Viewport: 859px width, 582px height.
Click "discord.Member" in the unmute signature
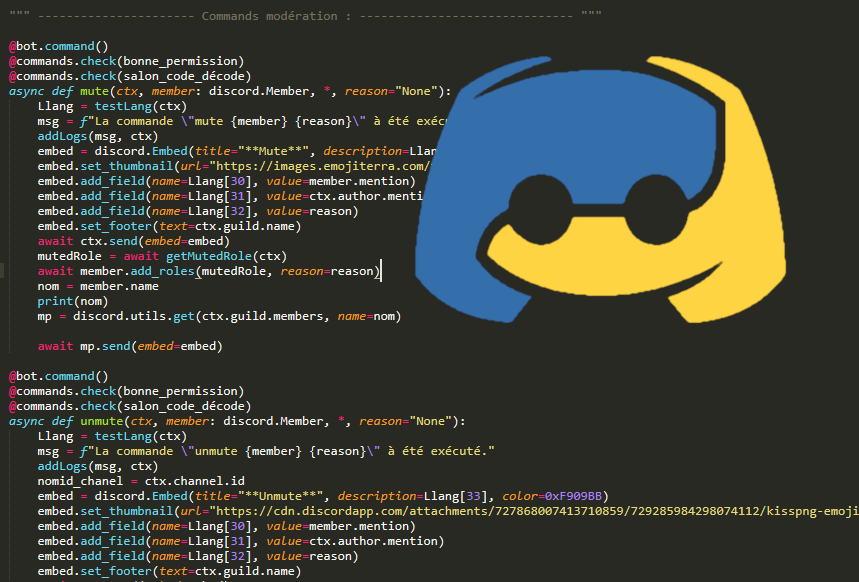(273, 421)
